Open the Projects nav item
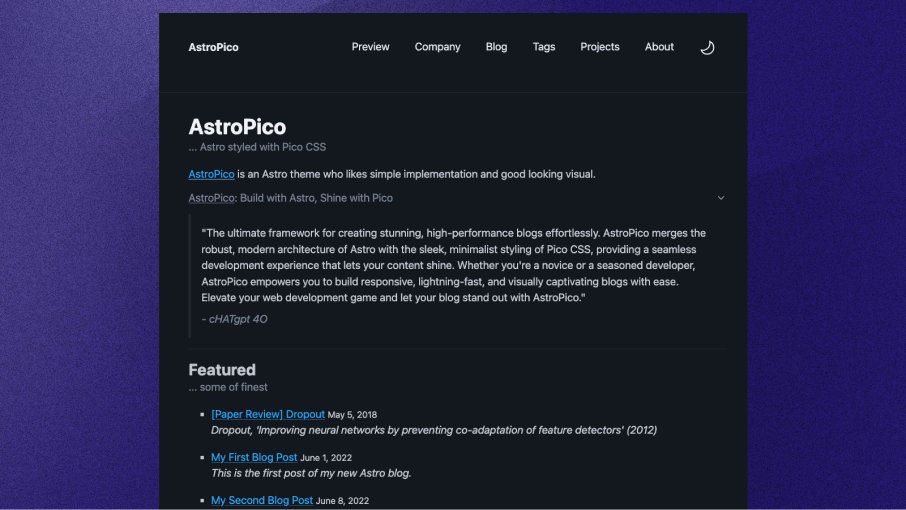Image resolution: width=906 pixels, height=510 pixels. click(x=600, y=47)
